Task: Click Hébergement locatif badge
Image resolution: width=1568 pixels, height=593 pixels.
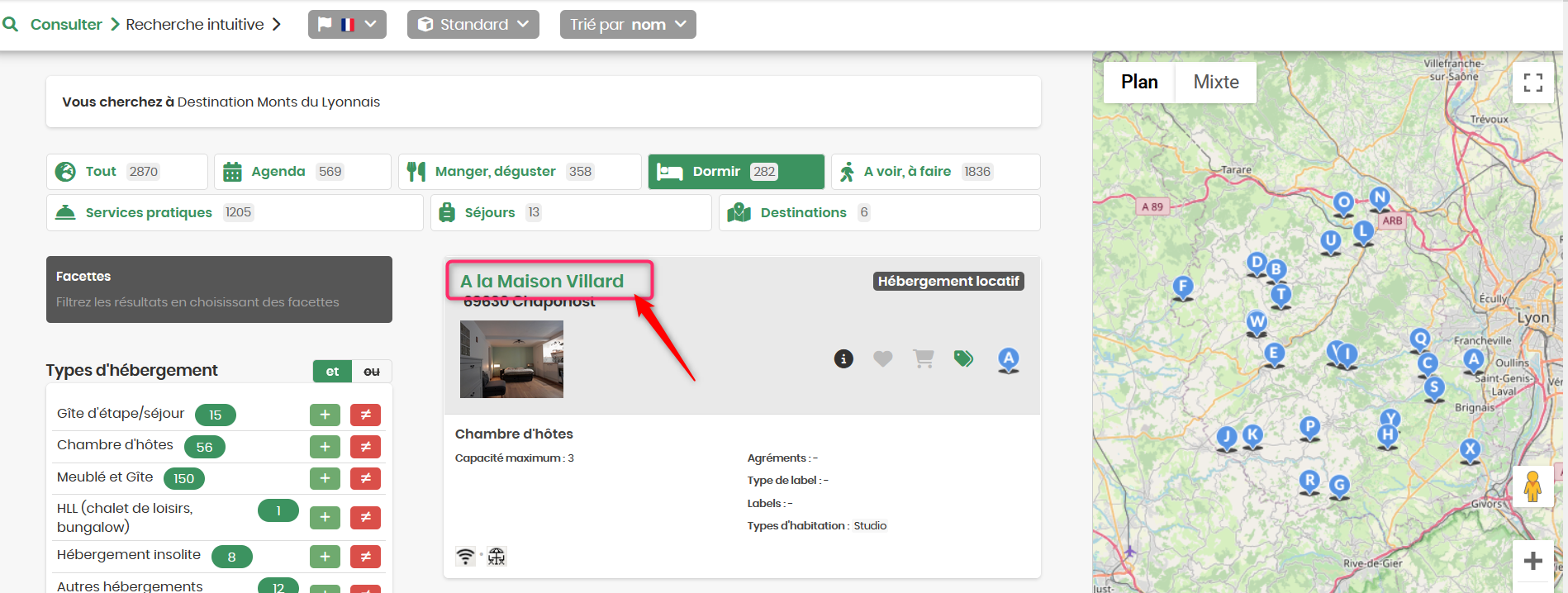Action: click(x=948, y=282)
